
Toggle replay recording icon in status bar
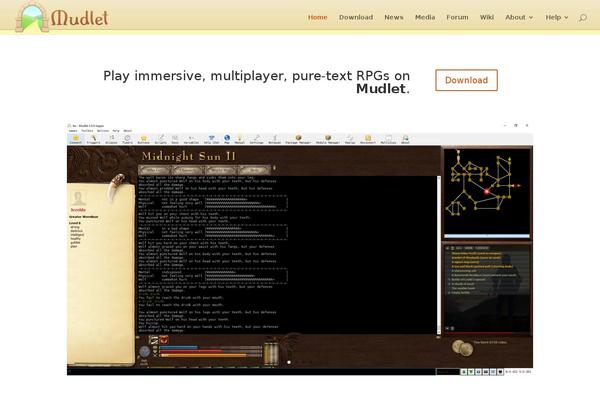pyautogui.click(x=486, y=372)
